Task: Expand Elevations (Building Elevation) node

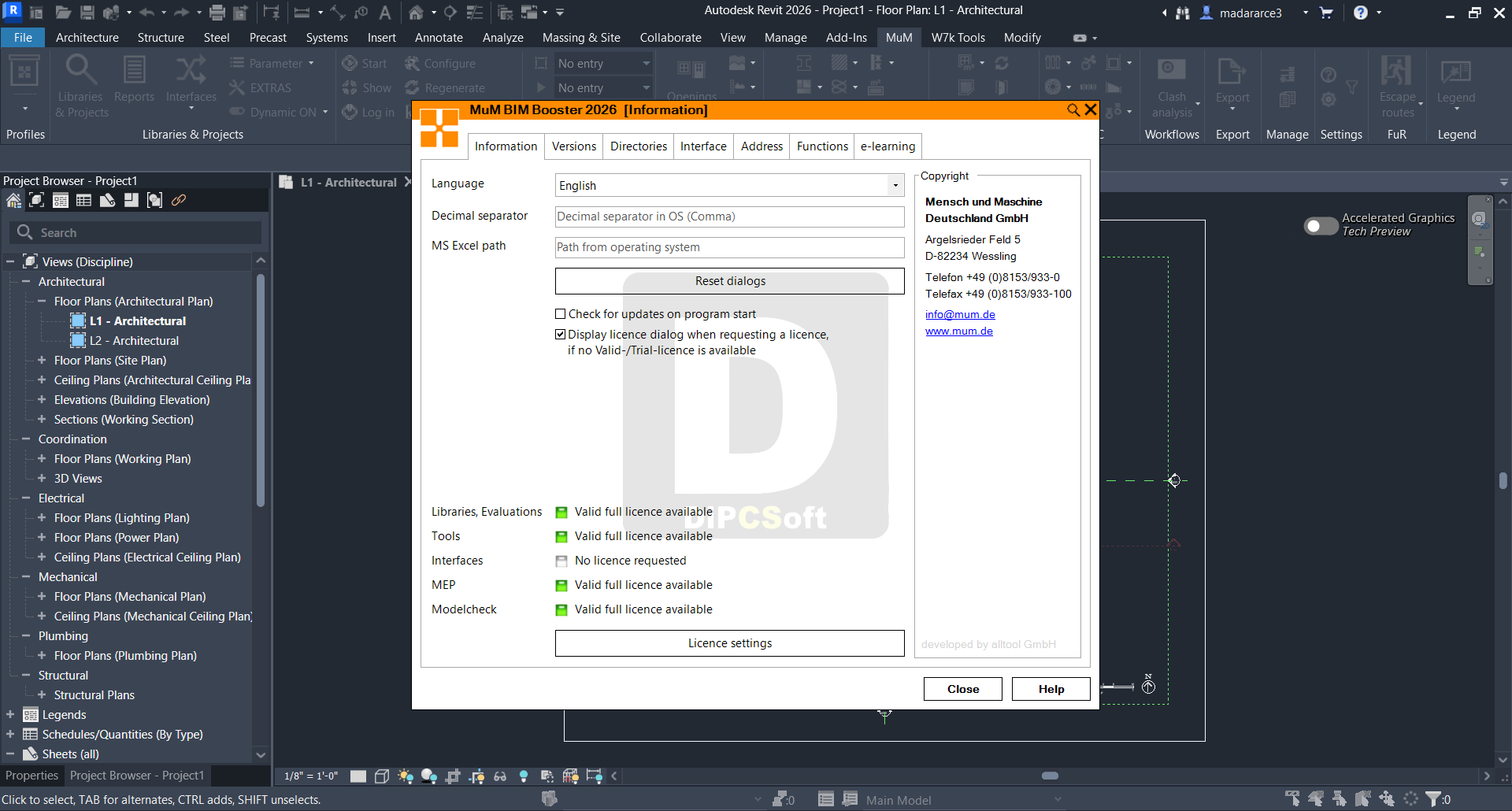Action: [42, 399]
